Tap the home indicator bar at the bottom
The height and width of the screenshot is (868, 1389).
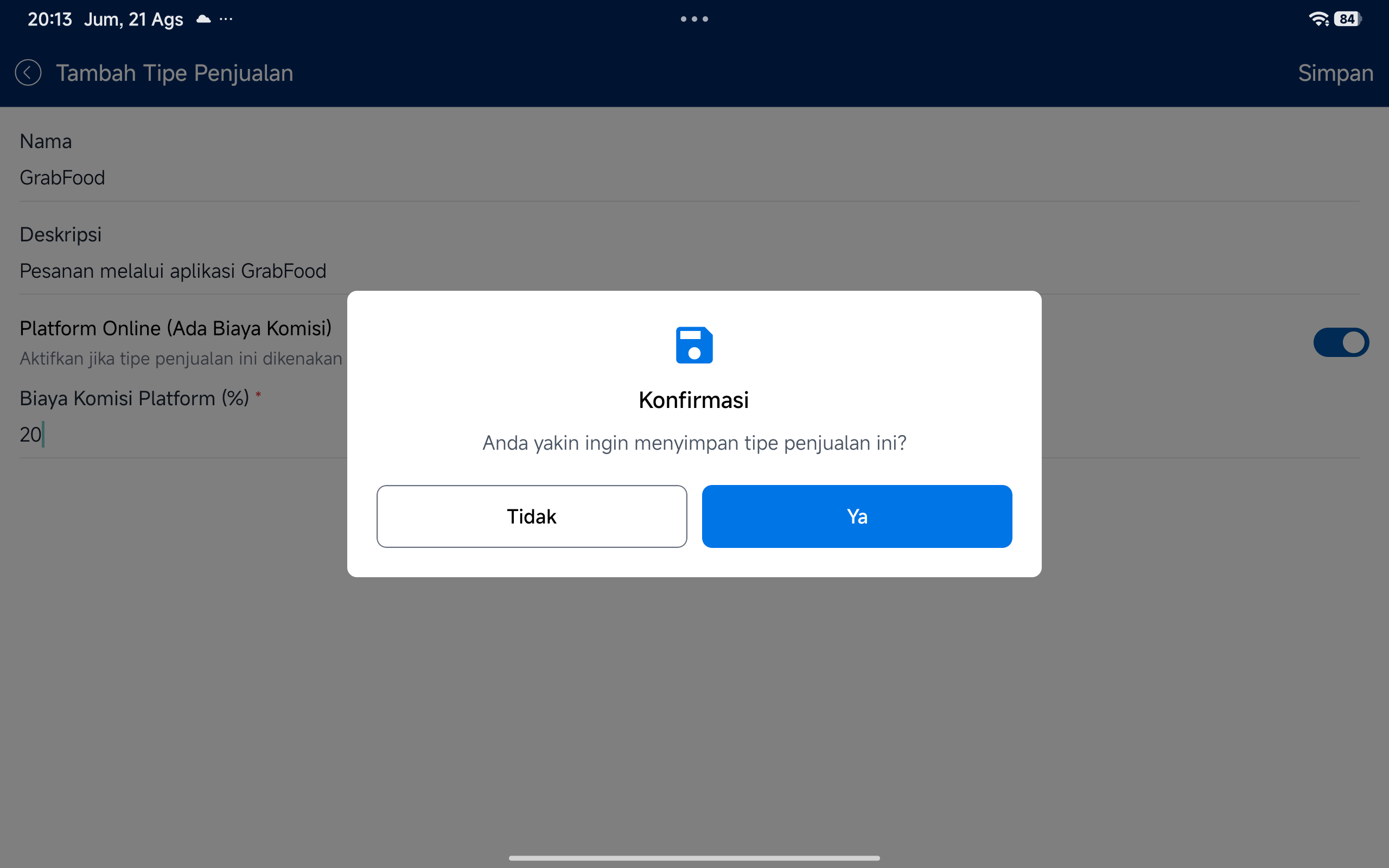click(694, 858)
